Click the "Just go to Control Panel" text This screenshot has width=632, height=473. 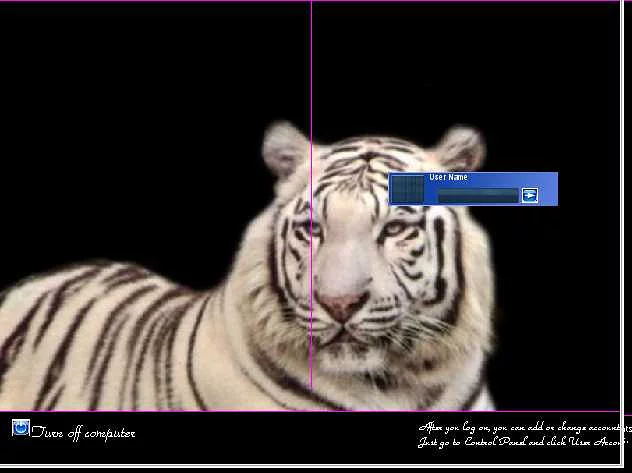pyautogui.click(x=520, y=442)
